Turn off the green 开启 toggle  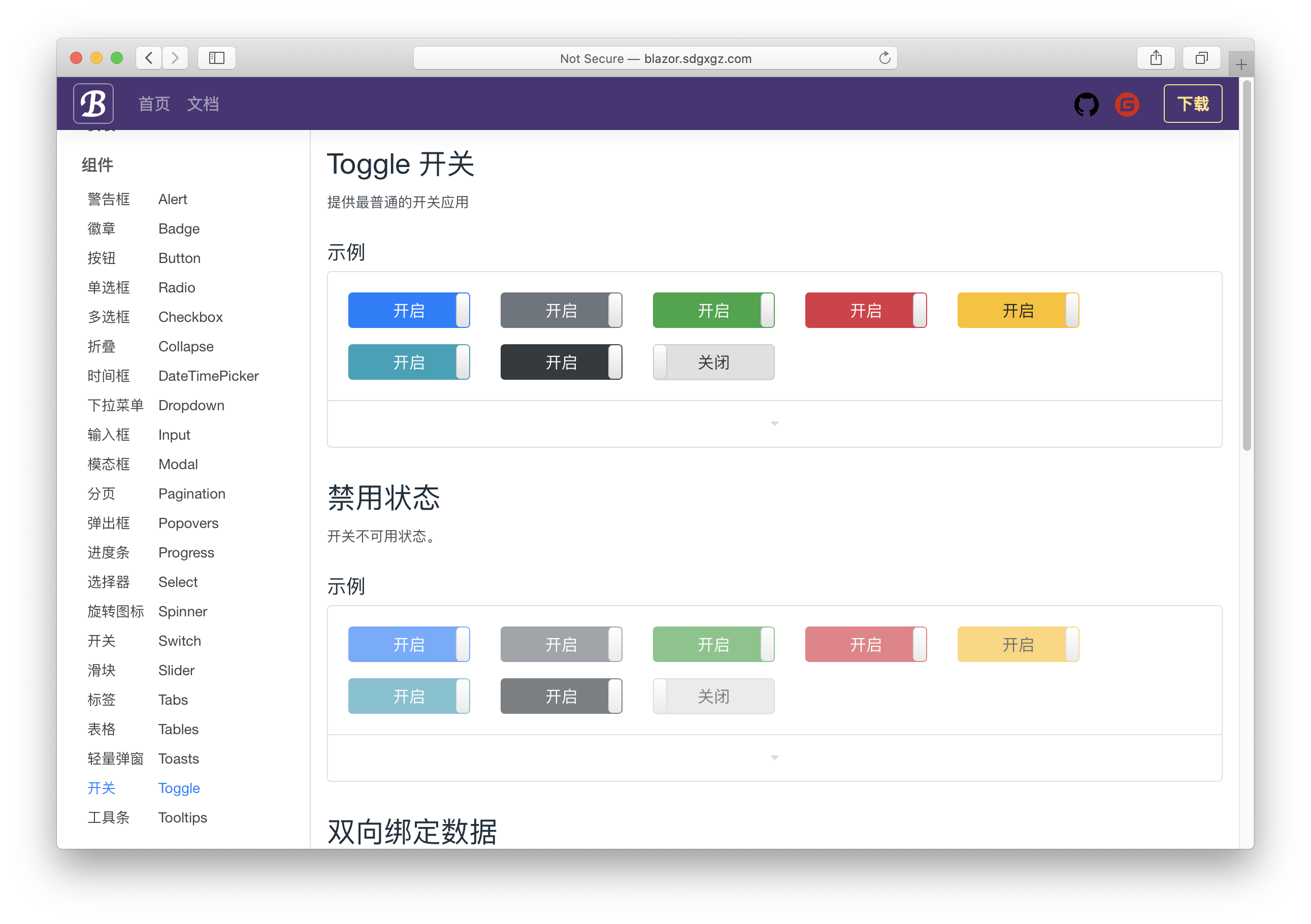pos(713,310)
